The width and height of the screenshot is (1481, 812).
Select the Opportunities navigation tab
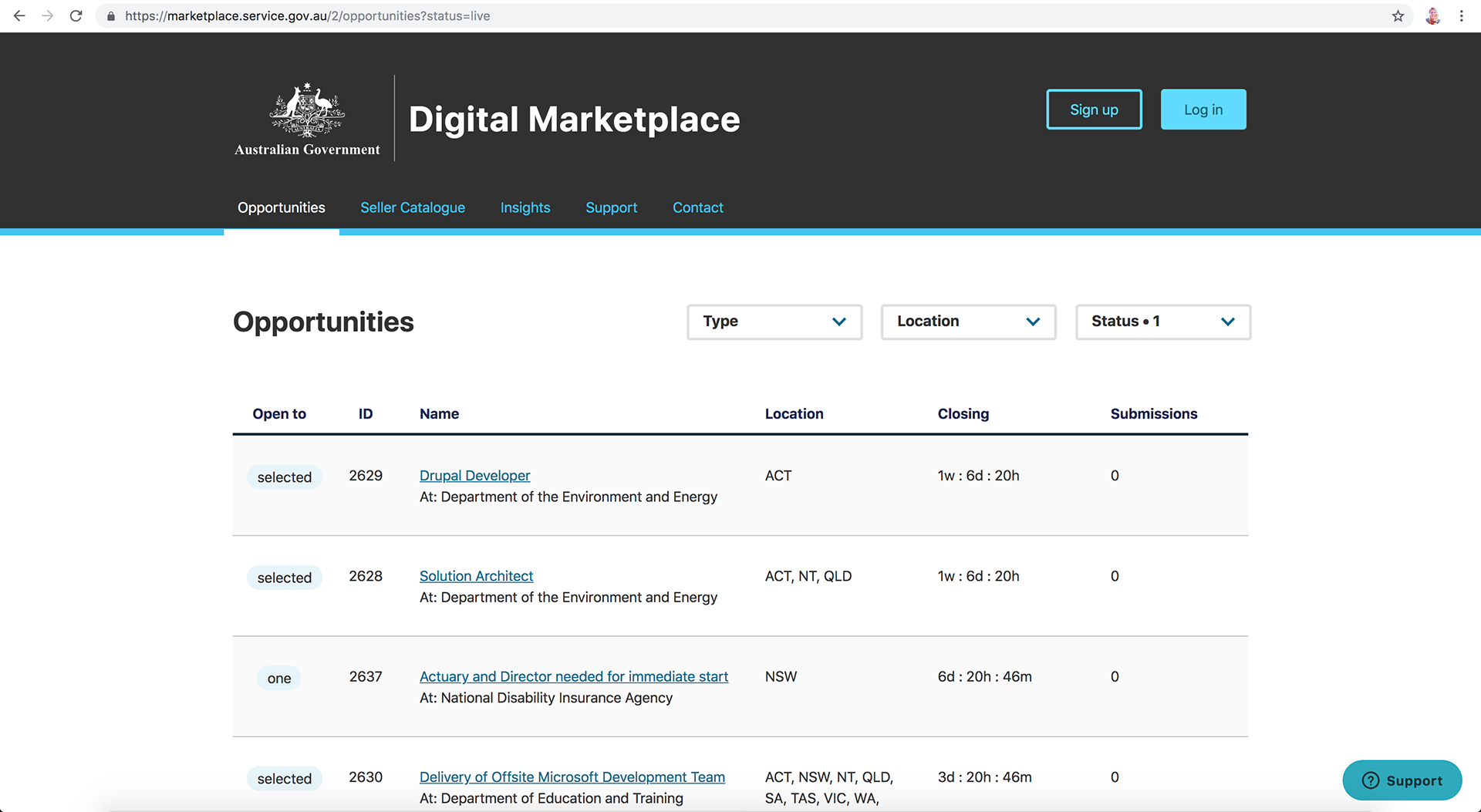282,207
